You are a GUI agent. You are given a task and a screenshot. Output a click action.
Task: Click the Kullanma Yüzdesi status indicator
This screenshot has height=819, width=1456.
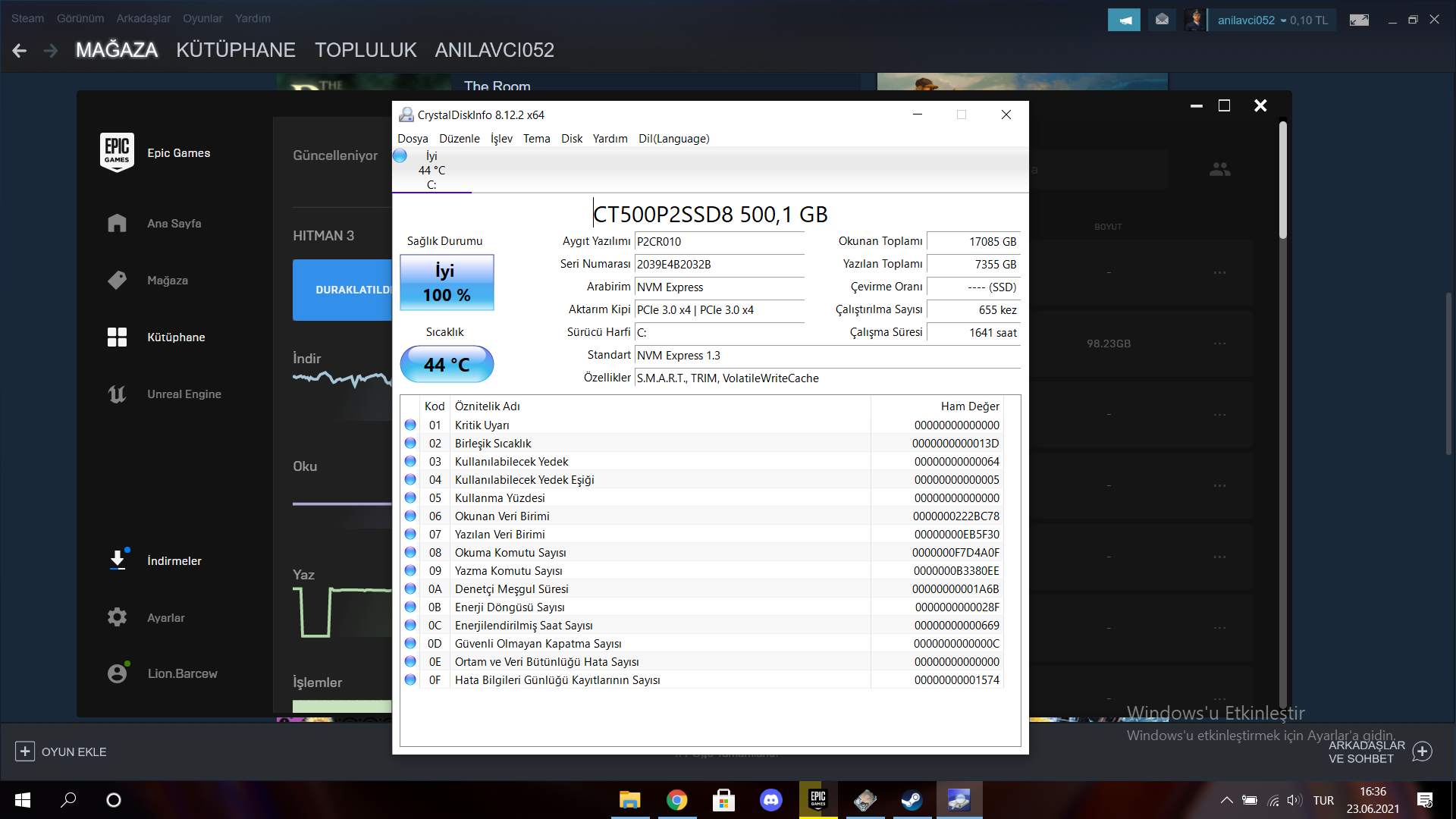click(x=410, y=497)
